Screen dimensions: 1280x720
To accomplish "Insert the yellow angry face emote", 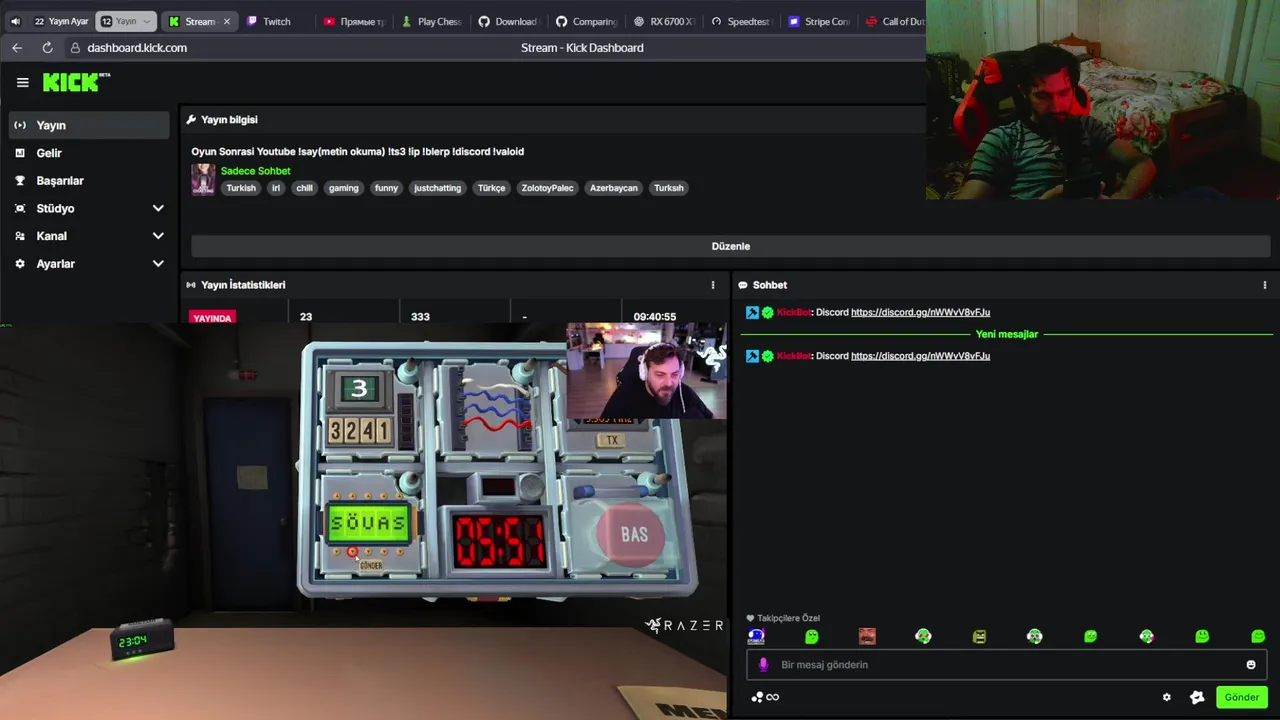I will (x=979, y=636).
